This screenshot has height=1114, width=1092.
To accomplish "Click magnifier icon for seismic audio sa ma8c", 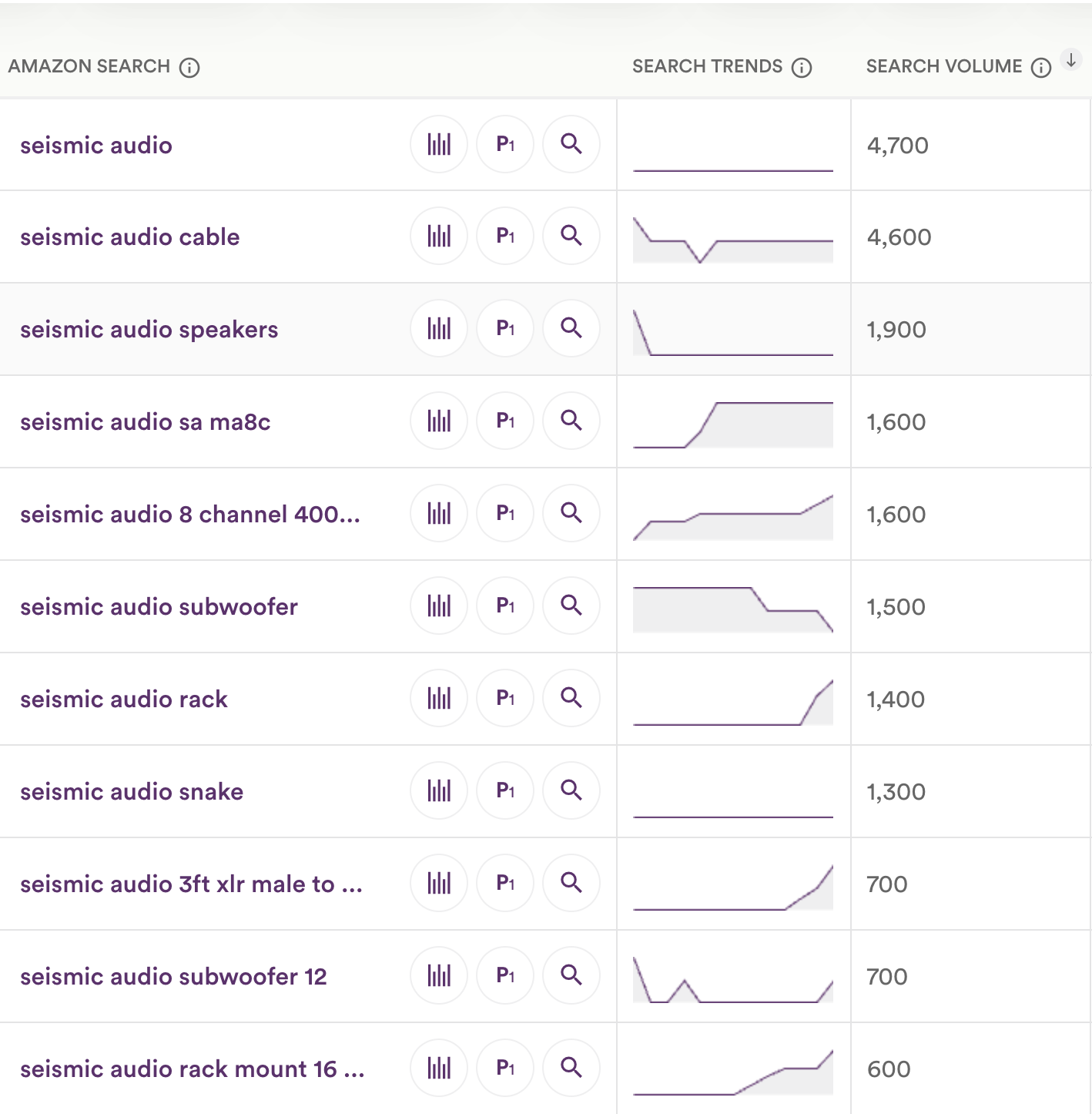I will point(571,421).
